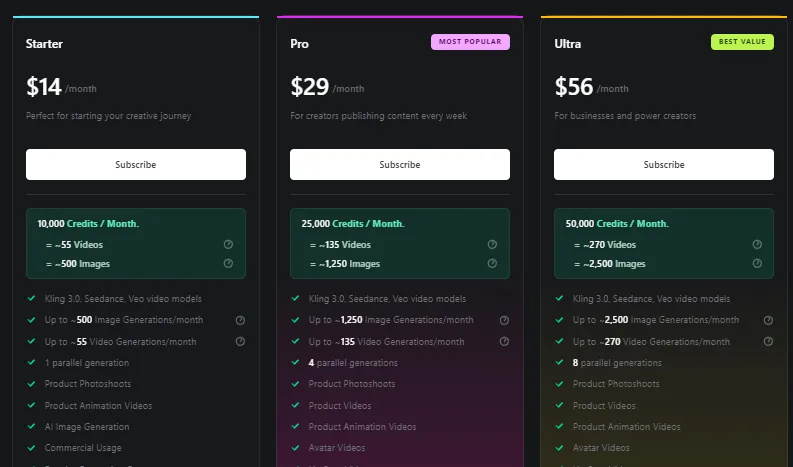
Task: Click the BEST VALUE badge
Action: [x=742, y=41]
